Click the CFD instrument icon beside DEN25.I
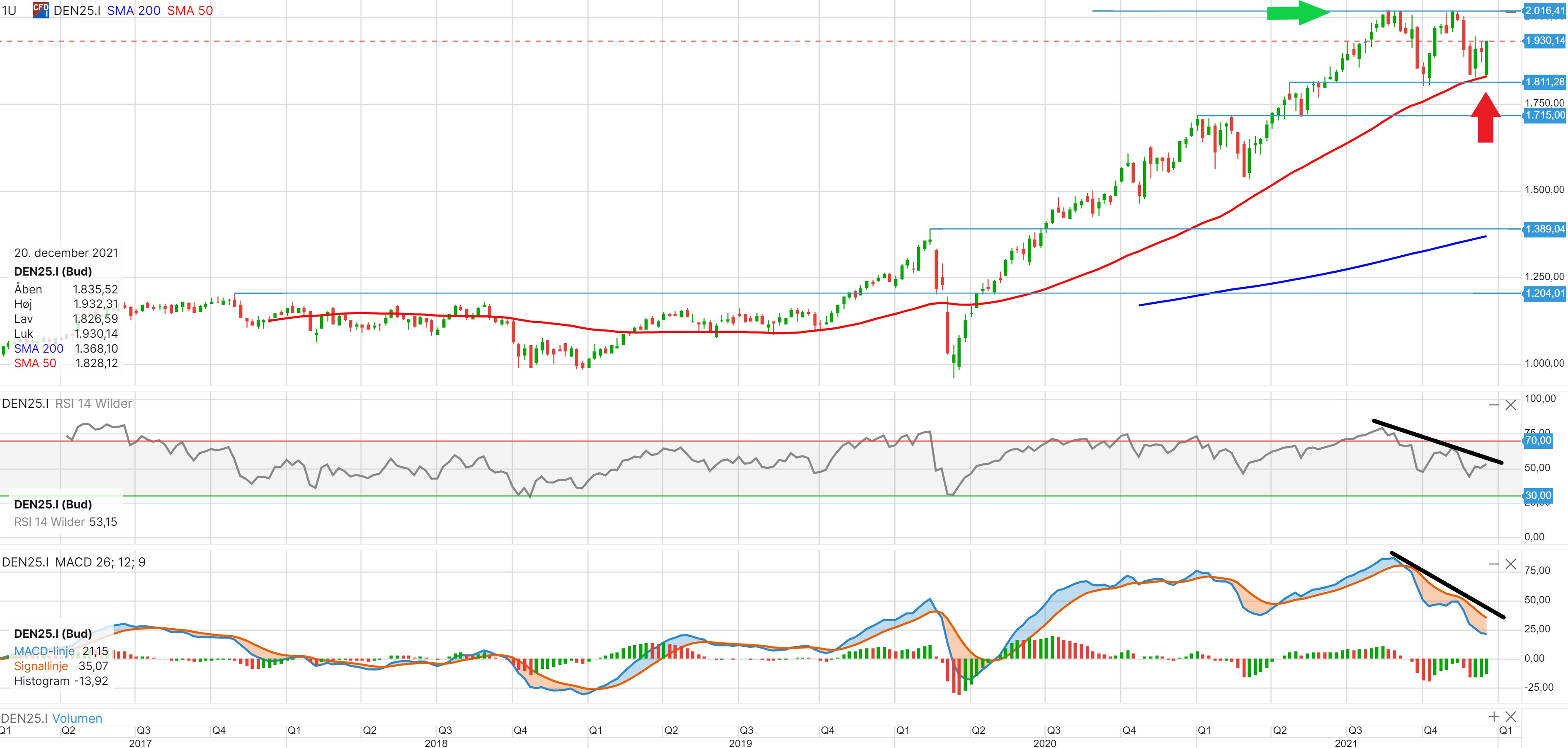This screenshot has width=1568, height=748. (x=41, y=10)
